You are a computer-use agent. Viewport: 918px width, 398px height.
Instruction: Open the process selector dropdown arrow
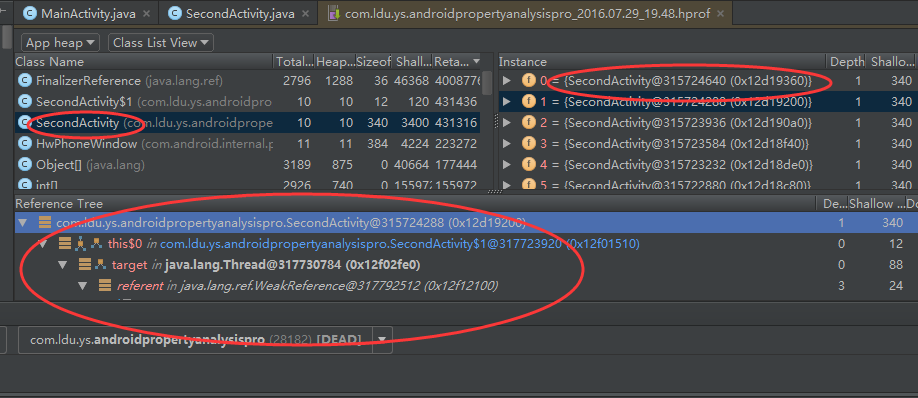click(382, 339)
